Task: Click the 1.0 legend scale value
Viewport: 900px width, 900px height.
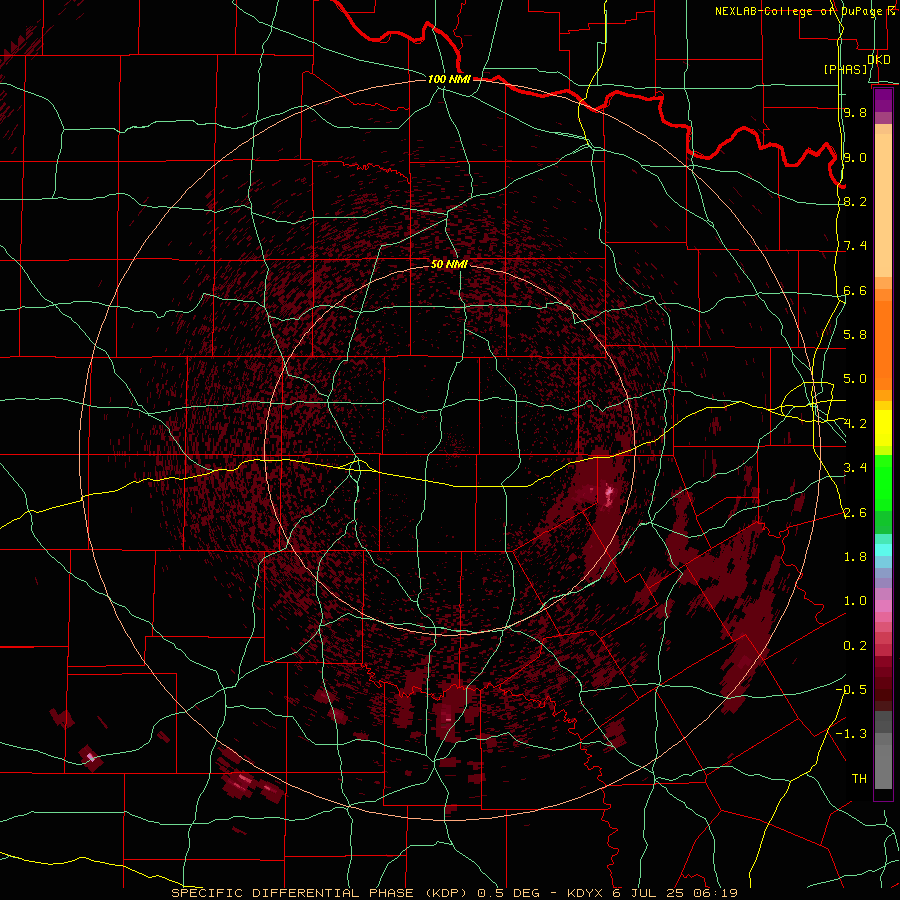Action: 855,601
